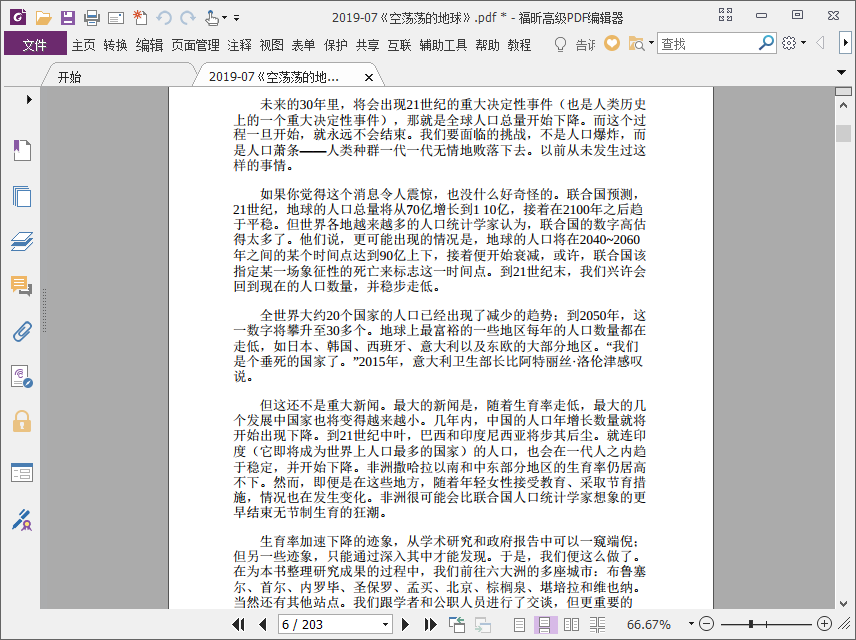Open the 66.67% zoom level dropdown
Image resolution: width=856 pixels, height=640 pixels.
pos(691,624)
